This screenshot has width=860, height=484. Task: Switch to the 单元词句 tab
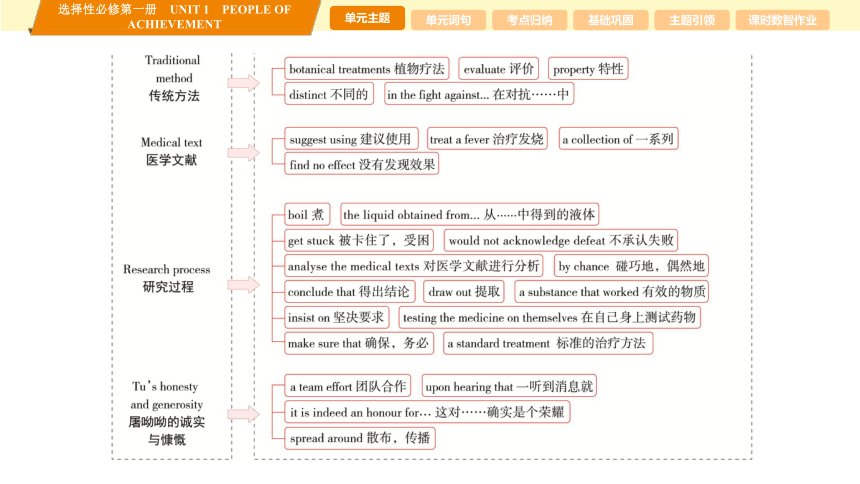[x=448, y=20]
